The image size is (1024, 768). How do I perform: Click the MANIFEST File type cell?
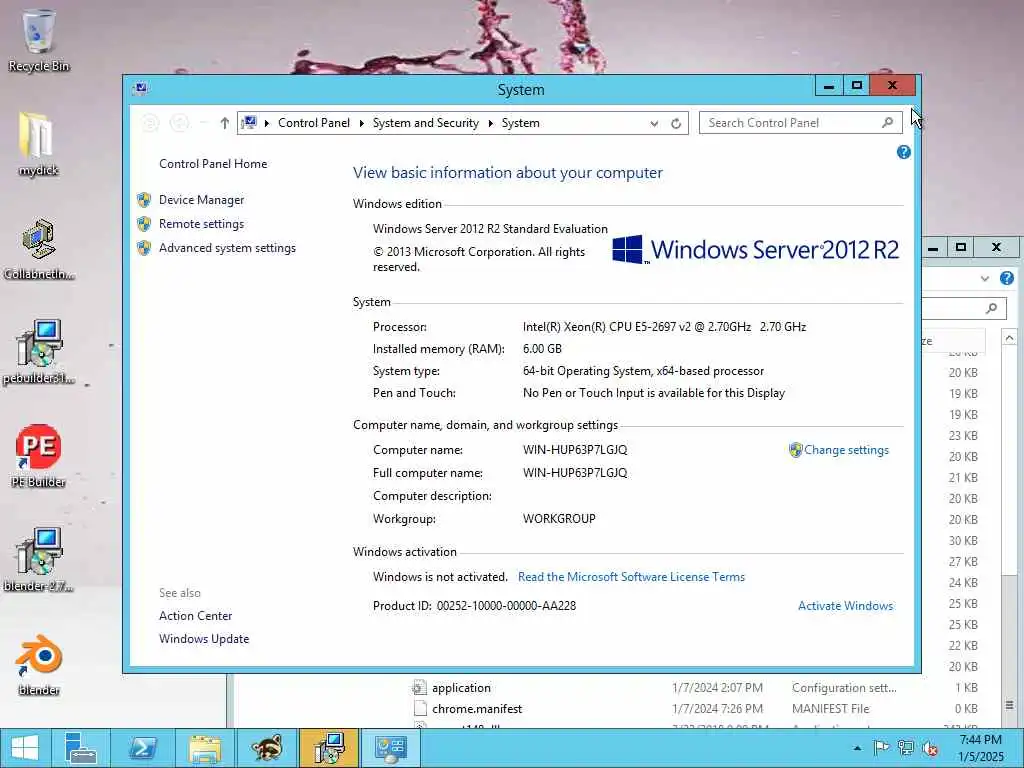(x=830, y=709)
